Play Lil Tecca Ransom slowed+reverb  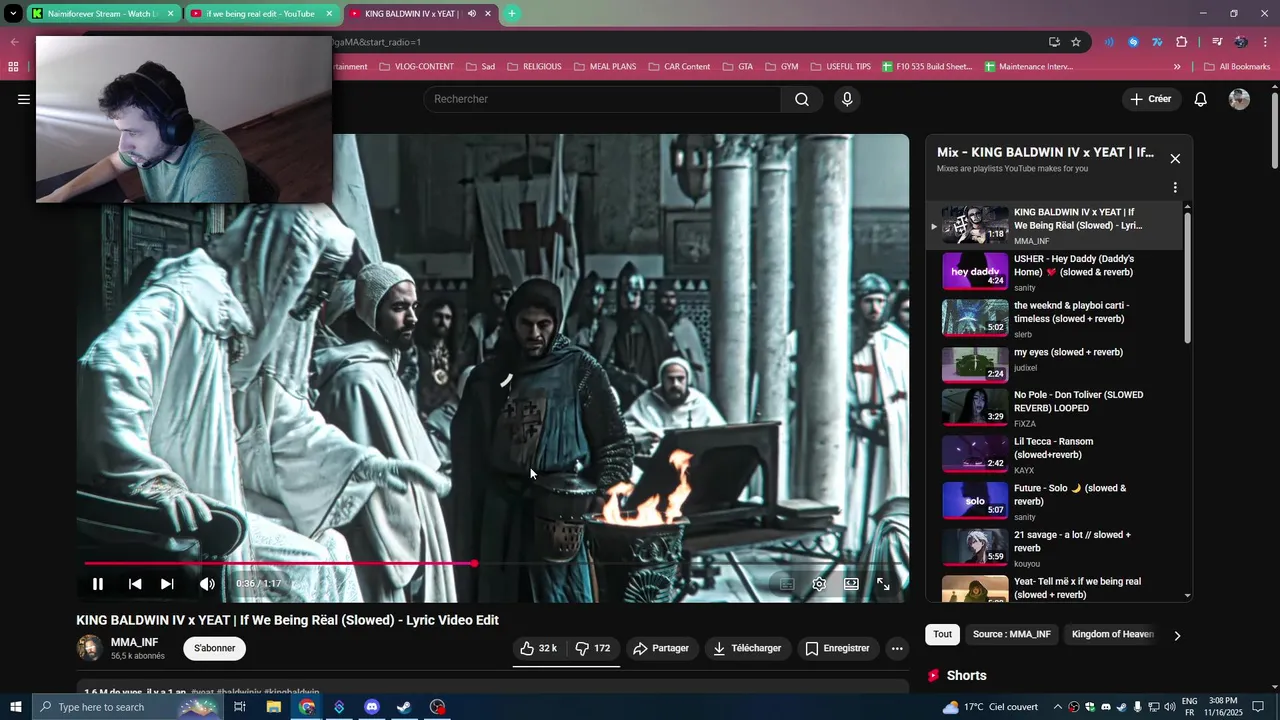(1055, 455)
